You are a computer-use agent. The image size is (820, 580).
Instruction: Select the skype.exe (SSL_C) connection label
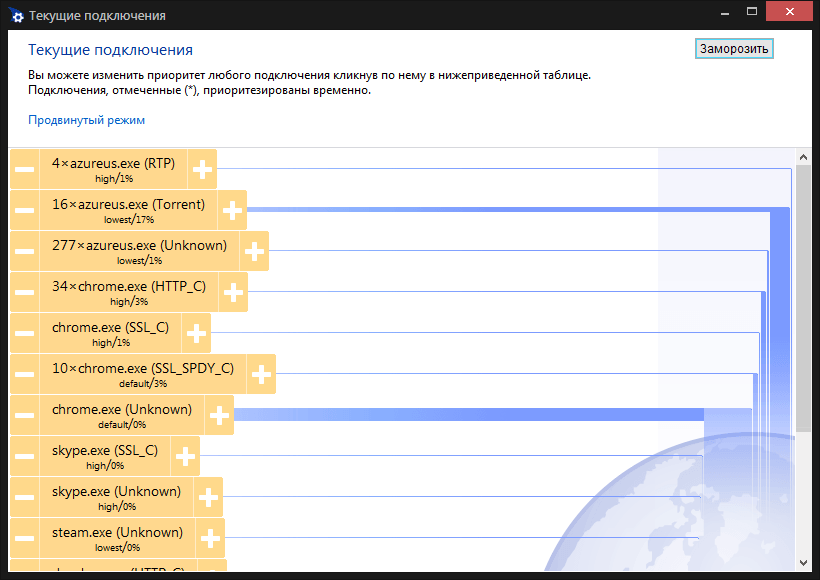[105, 456]
